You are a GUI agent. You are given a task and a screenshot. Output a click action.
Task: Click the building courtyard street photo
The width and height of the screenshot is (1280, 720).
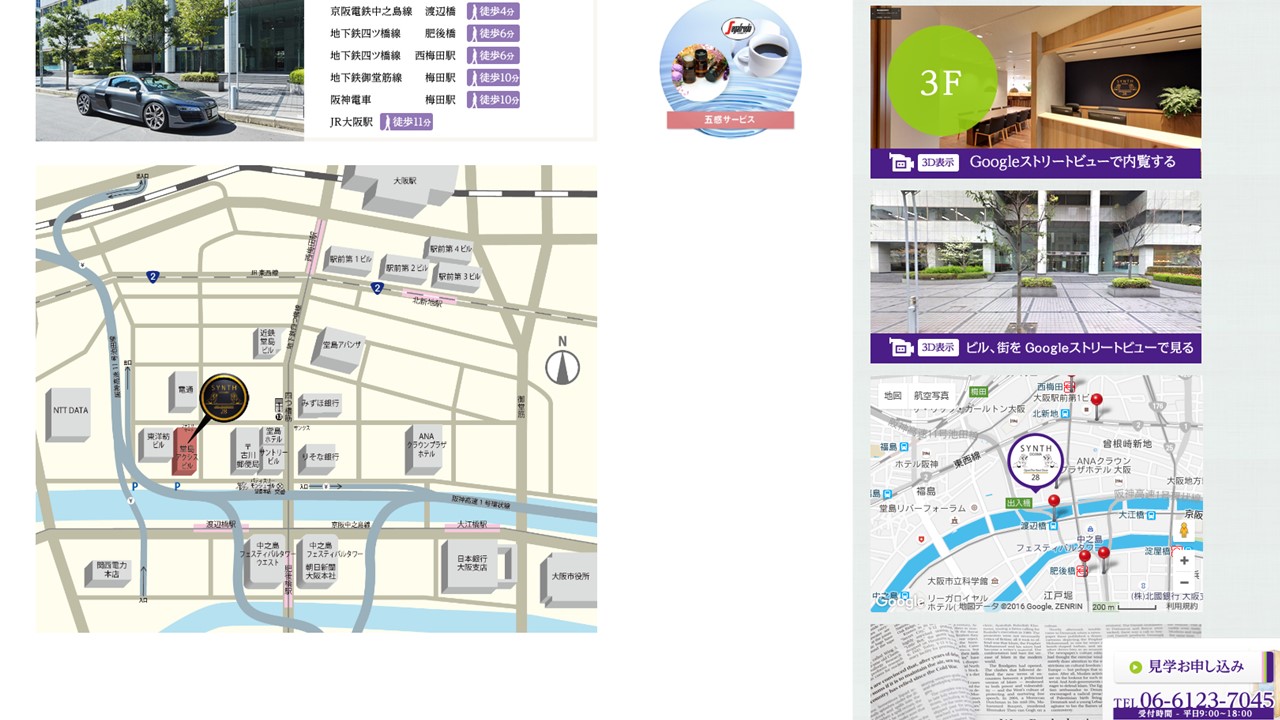pyautogui.click(x=1035, y=260)
